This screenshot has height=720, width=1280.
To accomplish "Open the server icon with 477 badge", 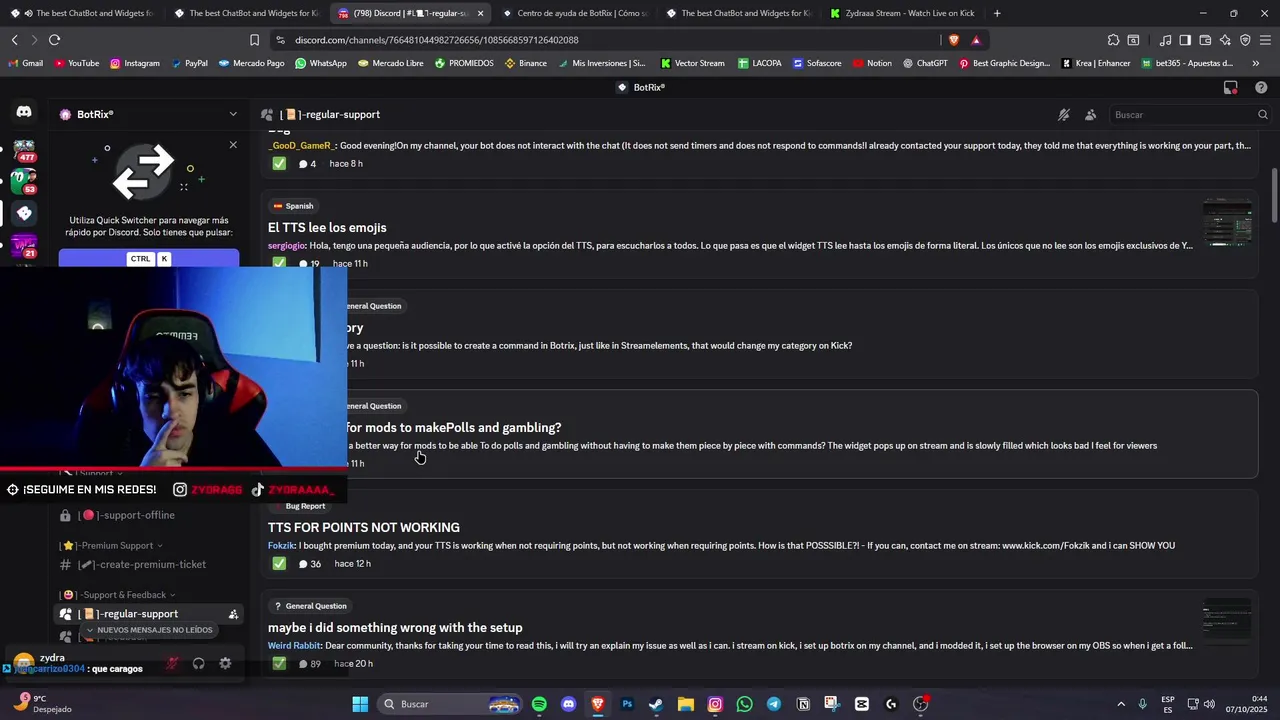I will pyautogui.click(x=24, y=151).
